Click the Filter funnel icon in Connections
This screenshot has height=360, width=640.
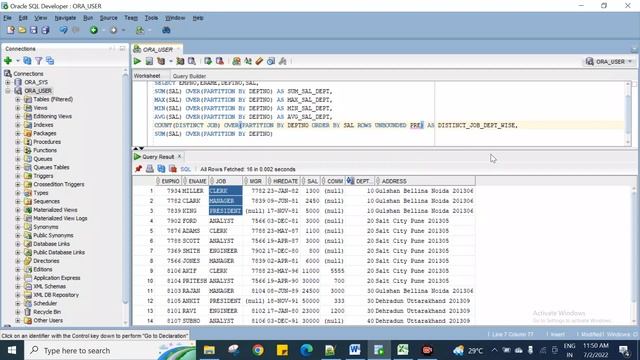point(38,61)
